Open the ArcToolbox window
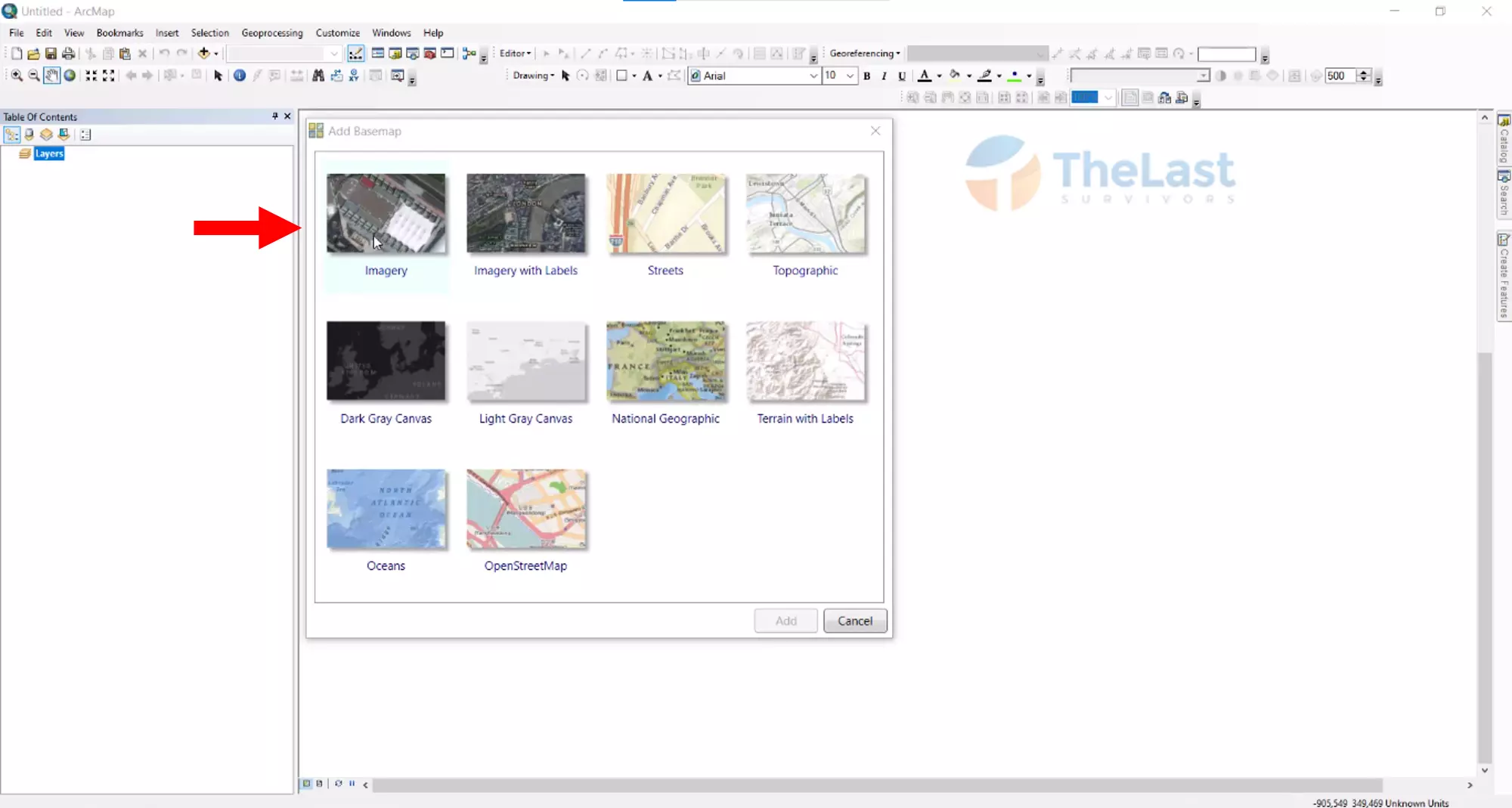1512x808 pixels. [x=429, y=54]
